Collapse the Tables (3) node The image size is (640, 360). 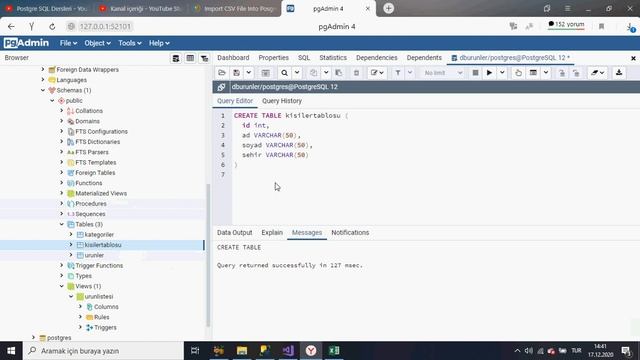(x=62, y=224)
